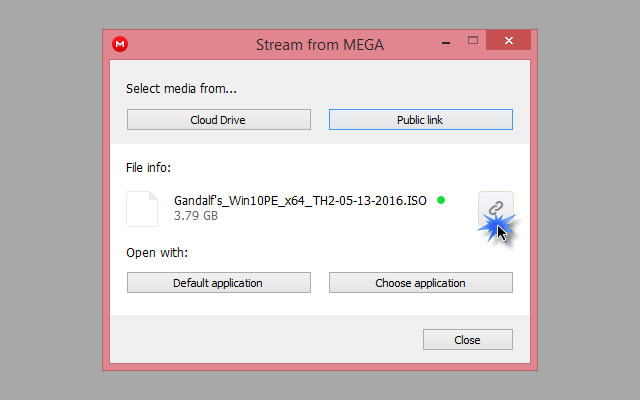The width and height of the screenshot is (640, 400).
Task: Click the Close button at bottom
Action: pyautogui.click(x=468, y=340)
